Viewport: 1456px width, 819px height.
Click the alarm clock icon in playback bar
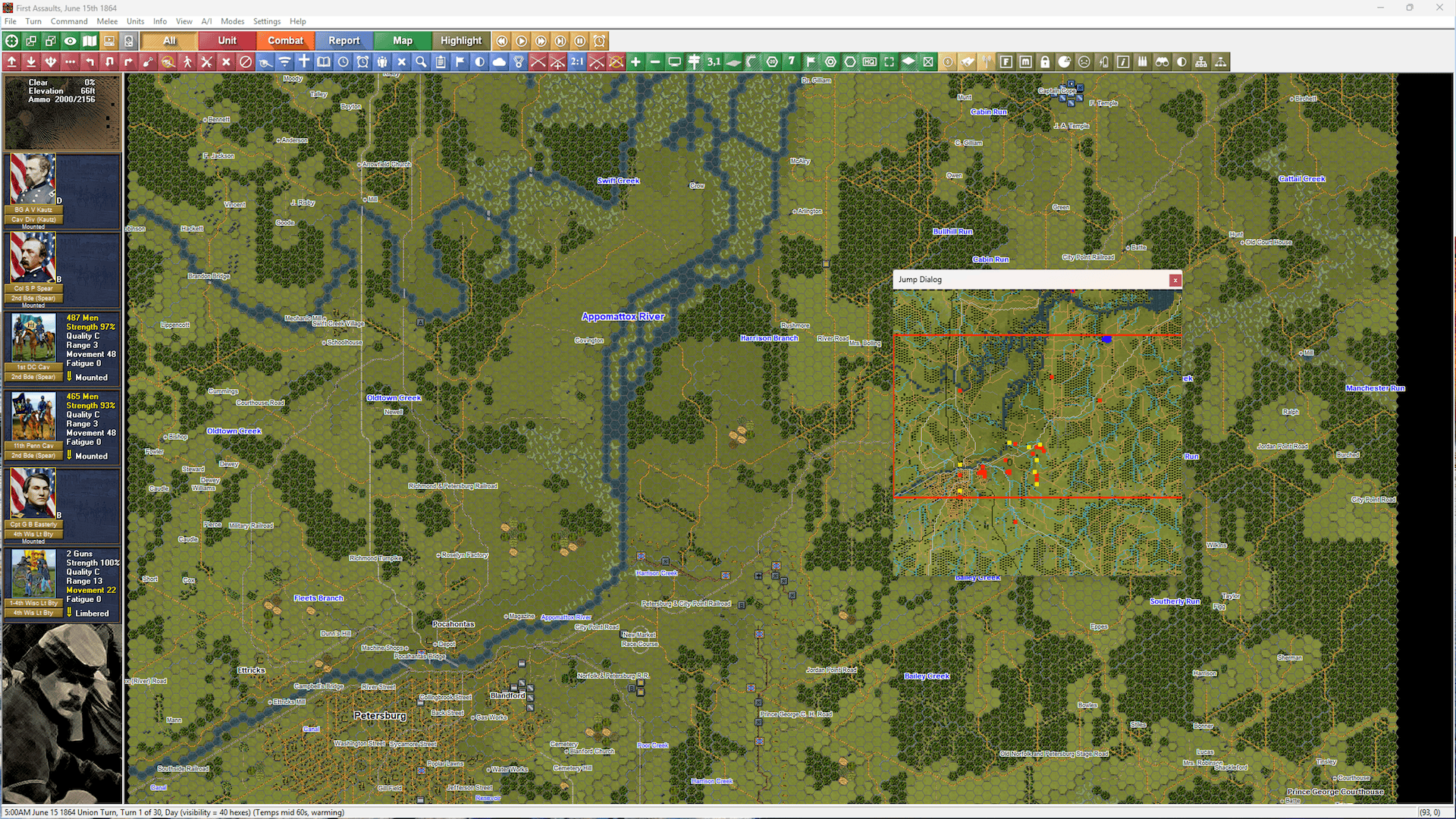click(599, 41)
